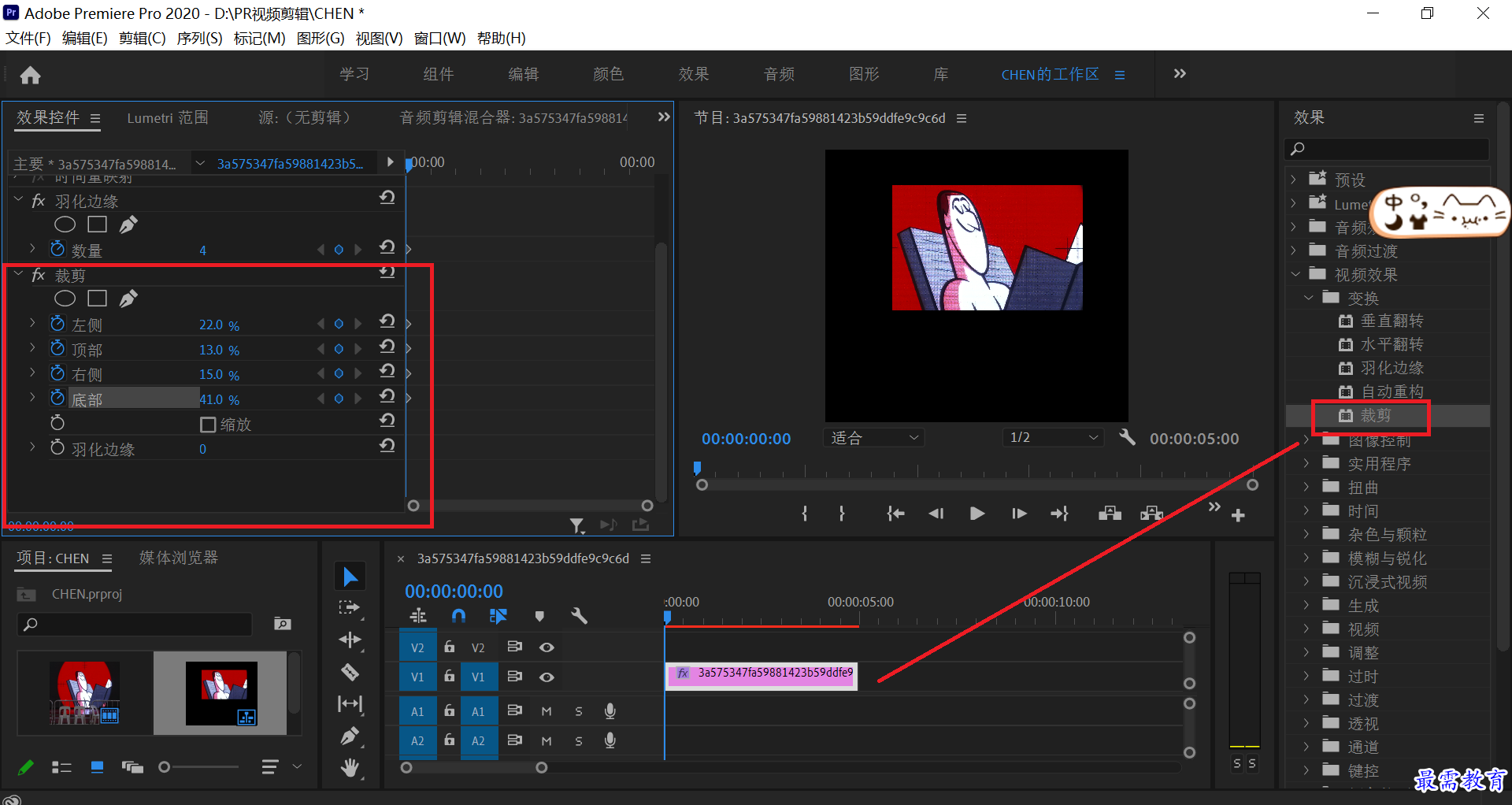
Task: Open the 窗口(W) menu
Action: pyautogui.click(x=439, y=38)
